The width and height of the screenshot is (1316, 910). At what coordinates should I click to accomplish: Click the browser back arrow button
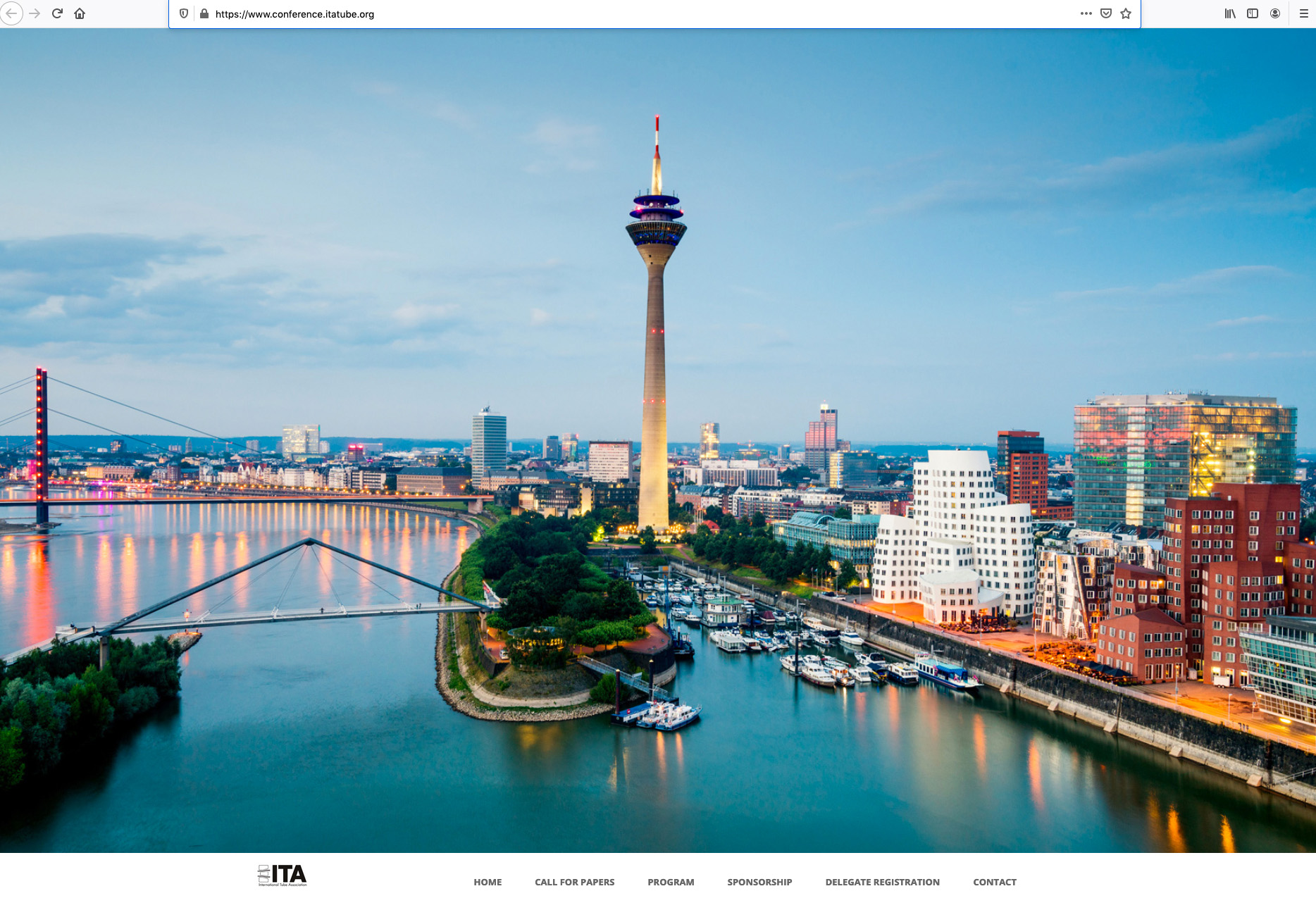(x=11, y=13)
